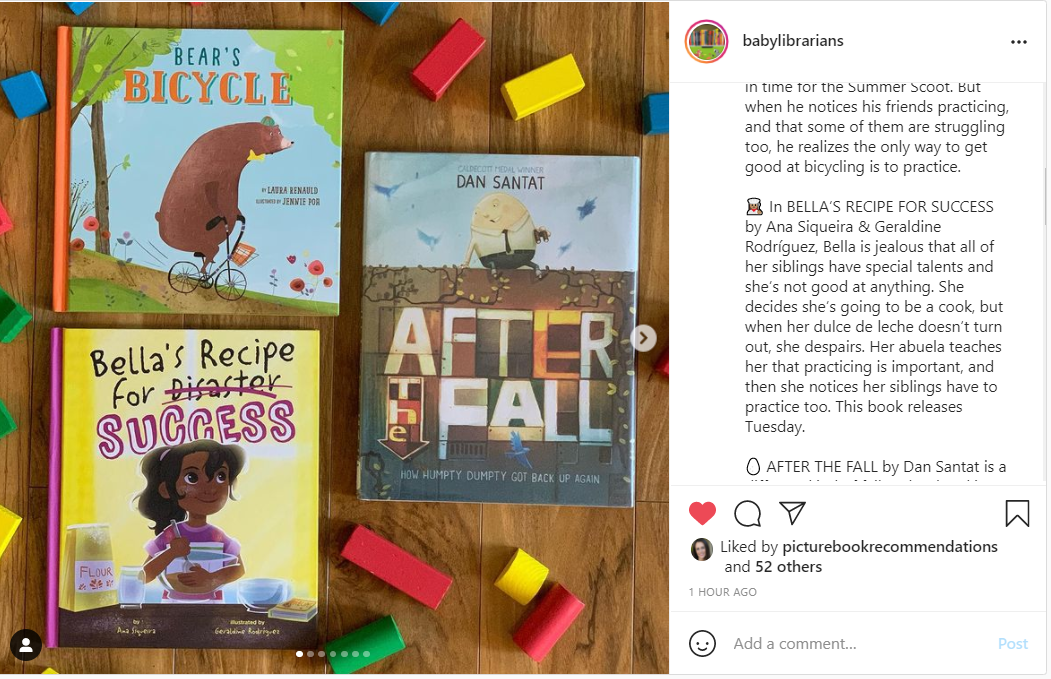Open the three-dot more options menu
The image size is (1051, 679).
(1019, 42)
